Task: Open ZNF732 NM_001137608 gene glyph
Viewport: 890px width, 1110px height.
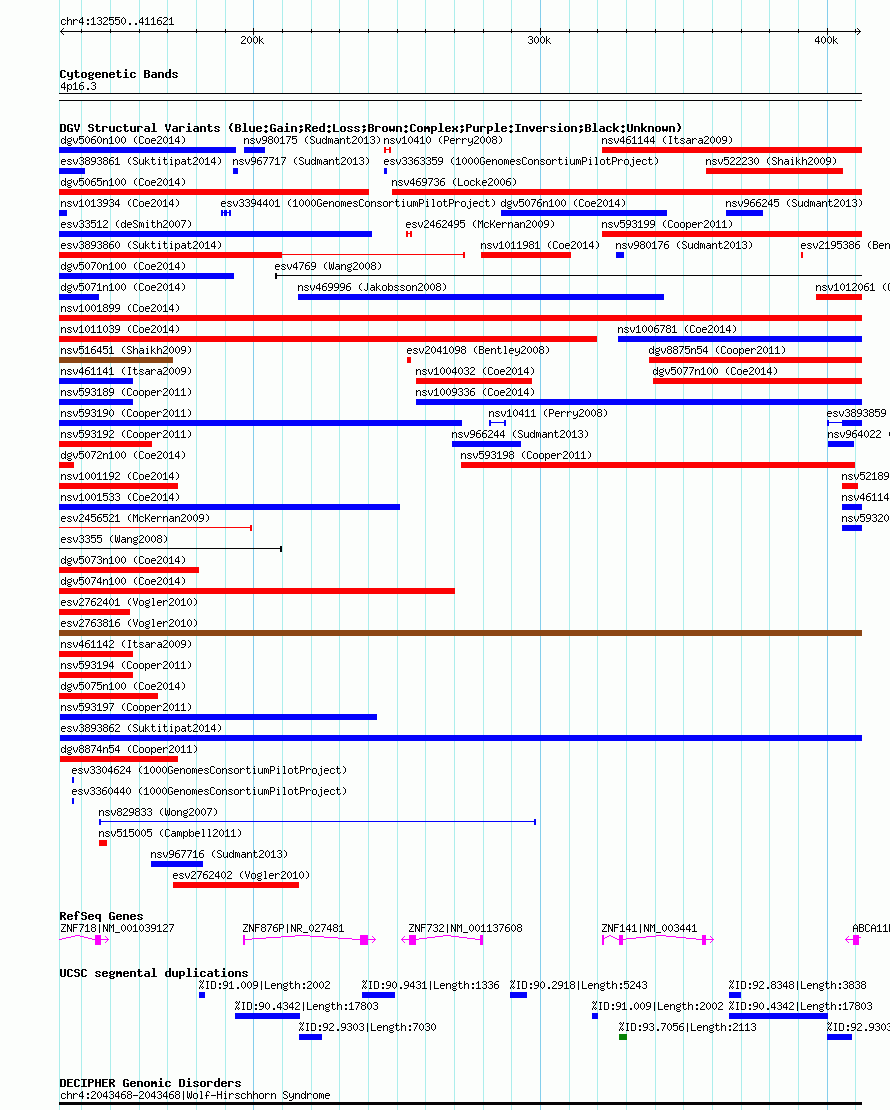Action: [x=442, y=939]
